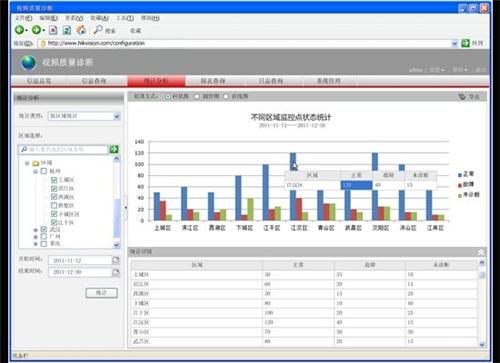
Task: Click the green go arrow beside address bar
Action: pos(465,43)
